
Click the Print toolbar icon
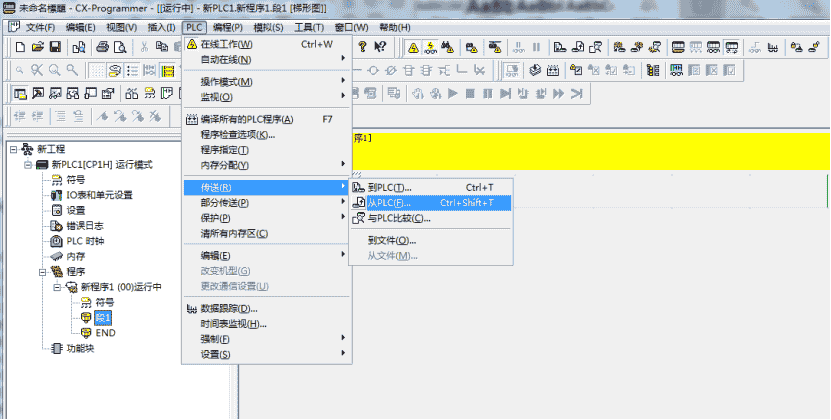pos(103,47)
